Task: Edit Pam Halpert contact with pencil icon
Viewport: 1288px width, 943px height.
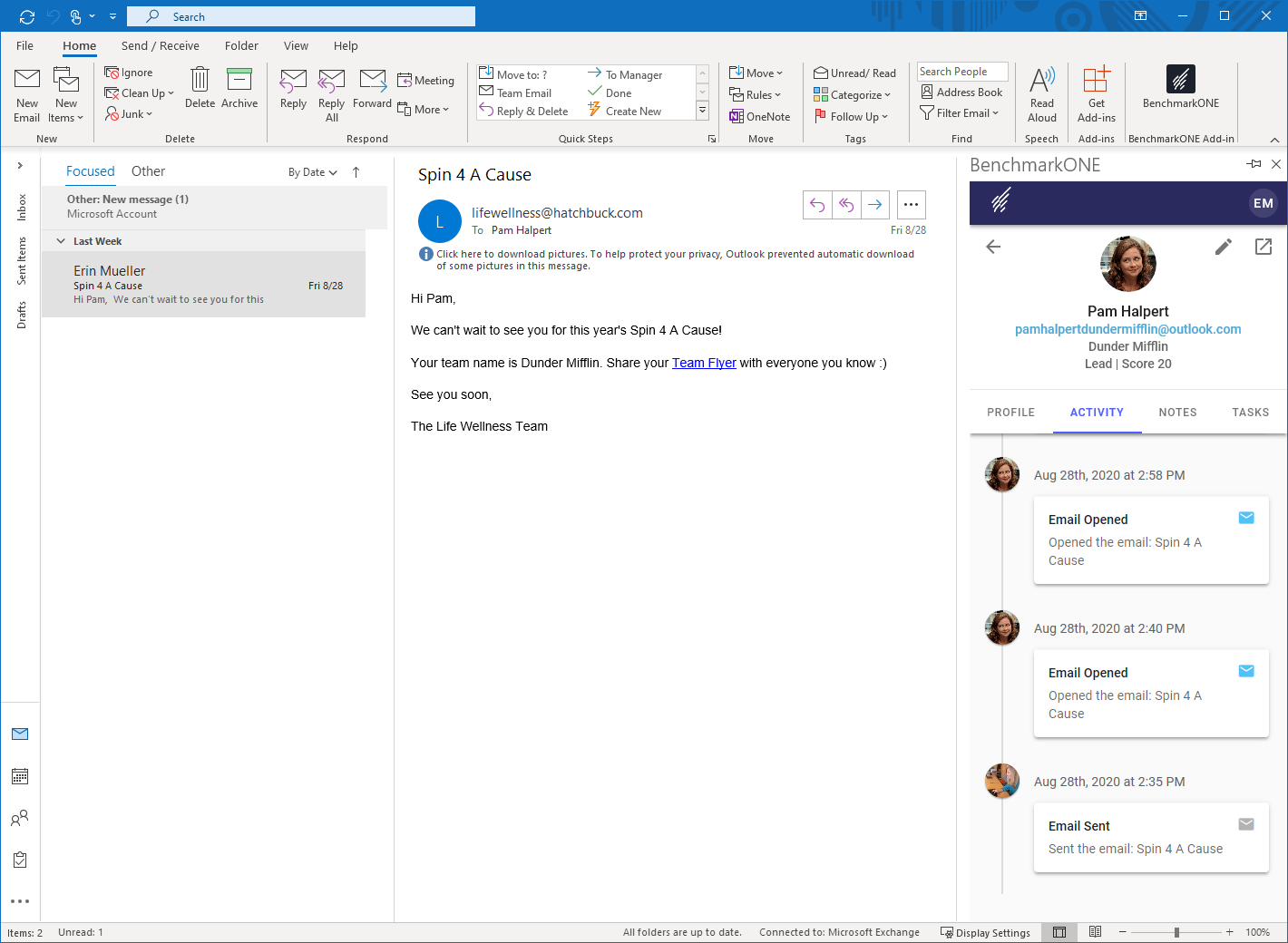Action: [1224, 247]
